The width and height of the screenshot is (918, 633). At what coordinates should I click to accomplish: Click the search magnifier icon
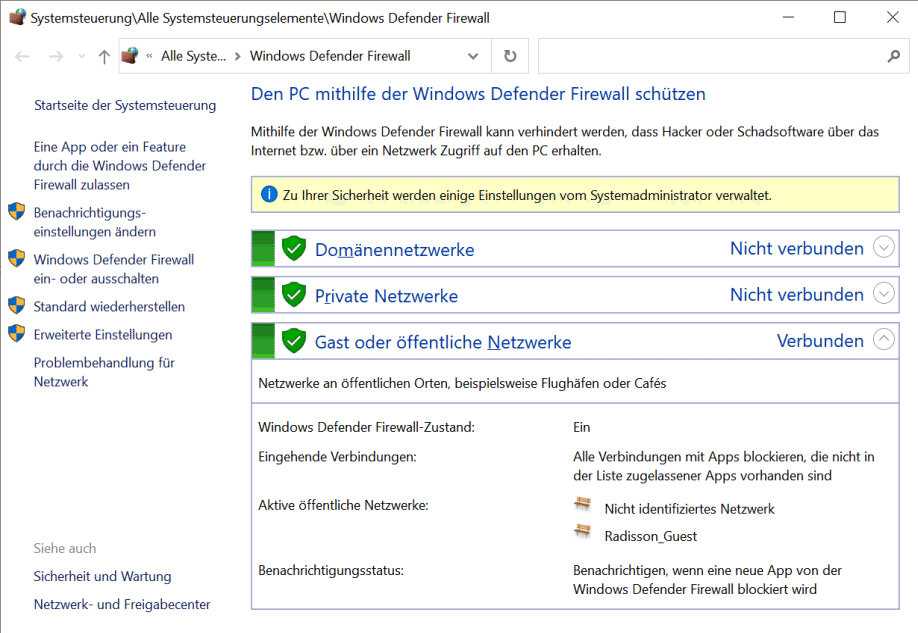click(x=893, y=56)
